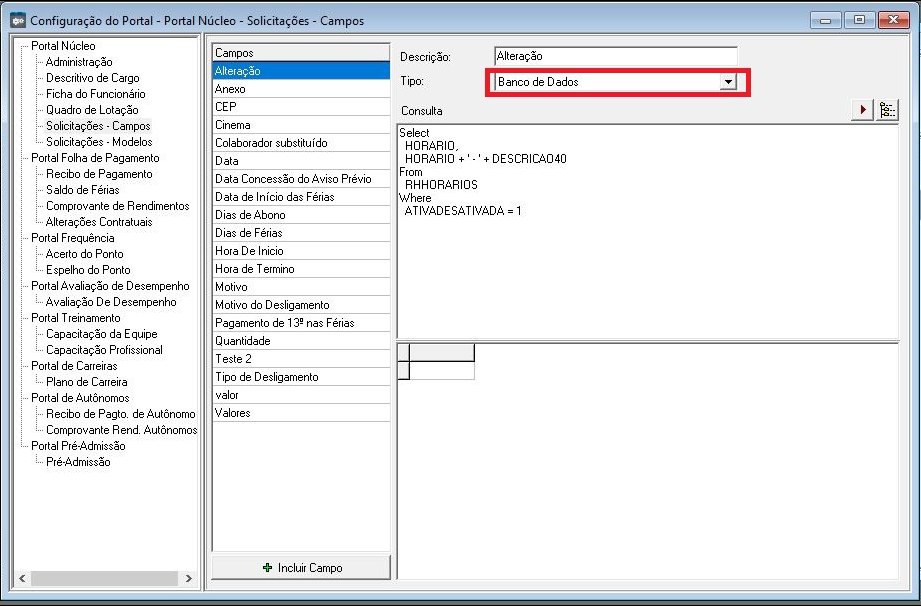The image size is (921, 606).
Task: Click the Descrição text field
Action: click(615, 57)
